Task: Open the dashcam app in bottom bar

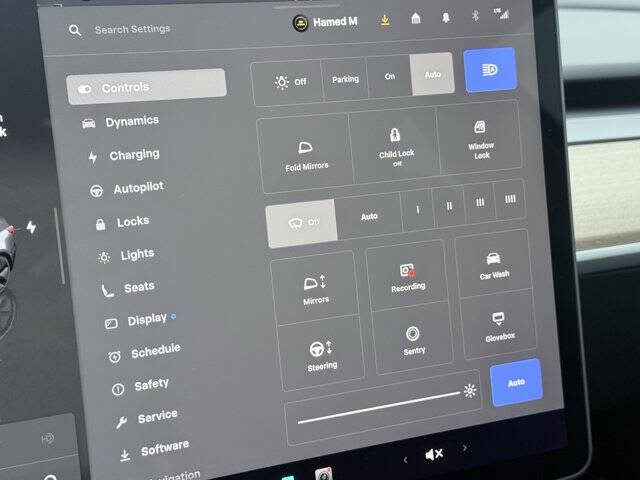Action: coord(324,475)
